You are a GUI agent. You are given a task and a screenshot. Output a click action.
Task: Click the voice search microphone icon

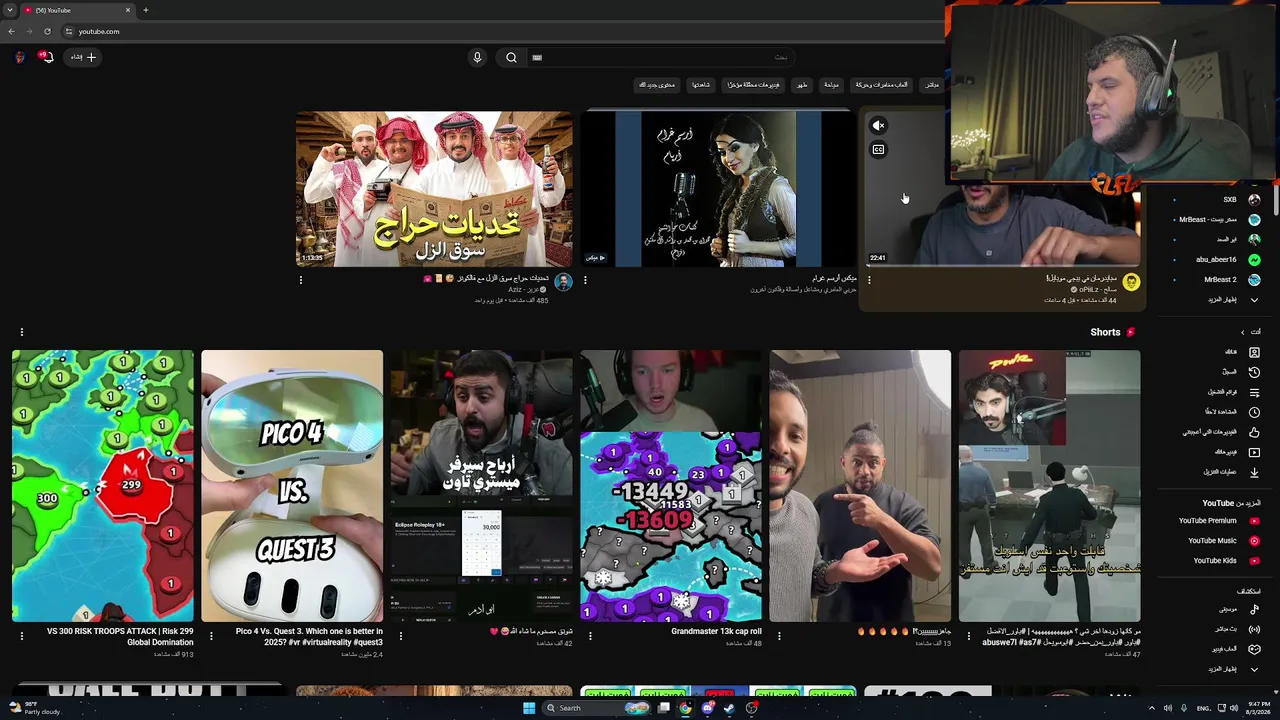[x=477, y=57]
